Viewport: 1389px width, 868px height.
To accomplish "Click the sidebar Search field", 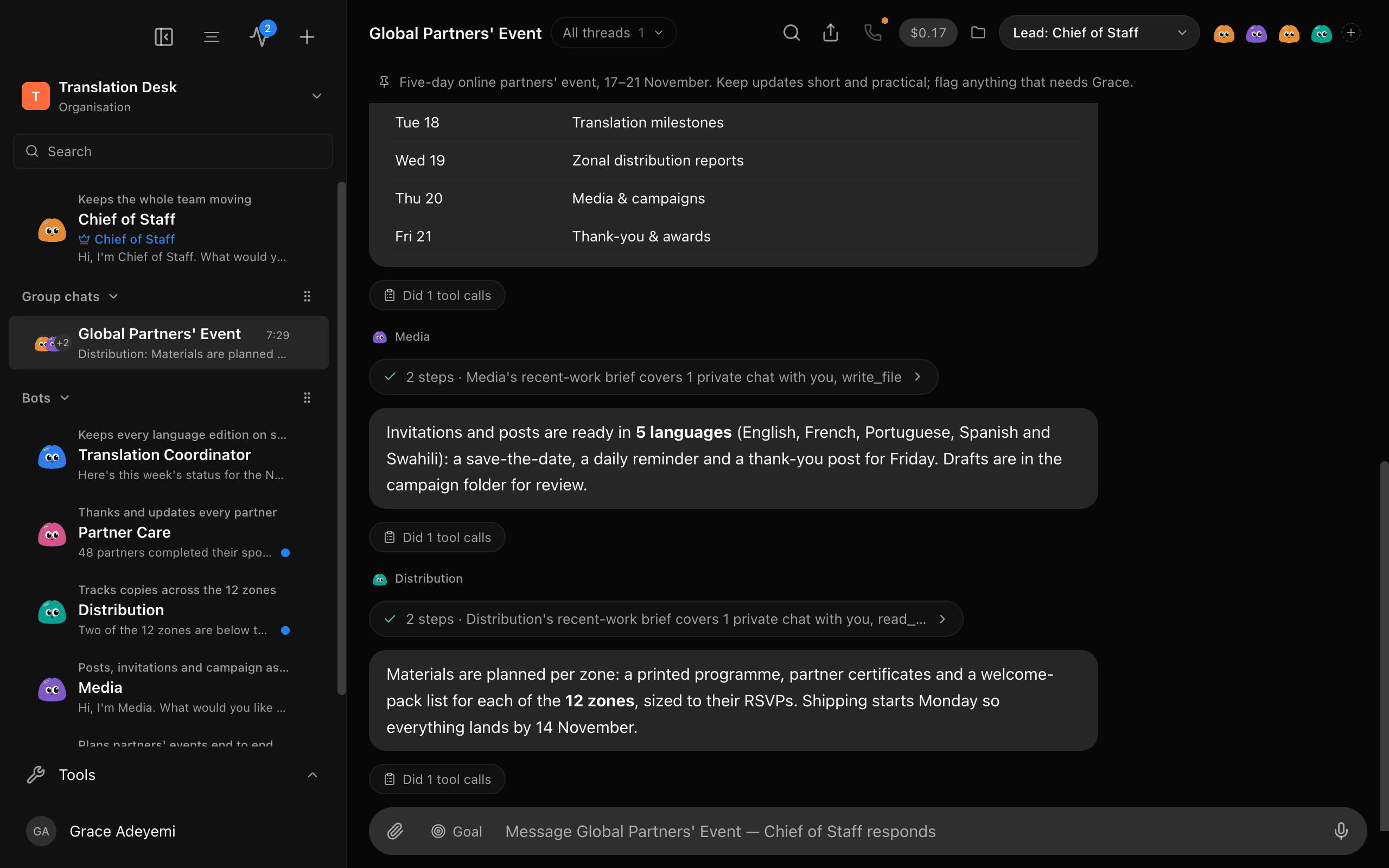I will point(173,151).
